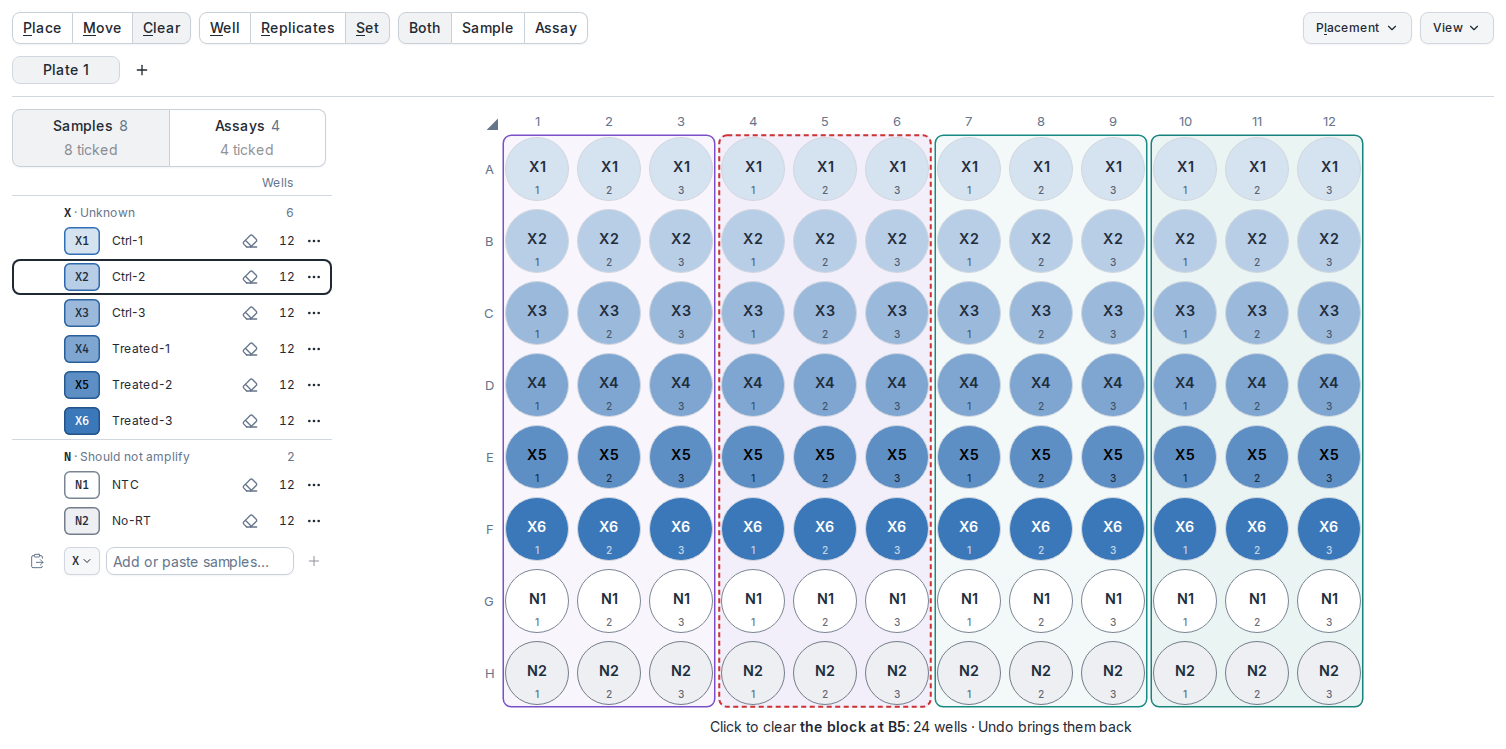
Task: Choose Assay layer only
Action: (x=556, y=28)
